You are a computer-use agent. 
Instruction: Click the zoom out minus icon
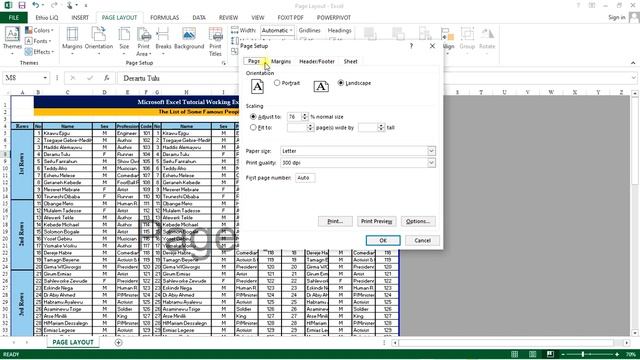click(x=563, y=354)
